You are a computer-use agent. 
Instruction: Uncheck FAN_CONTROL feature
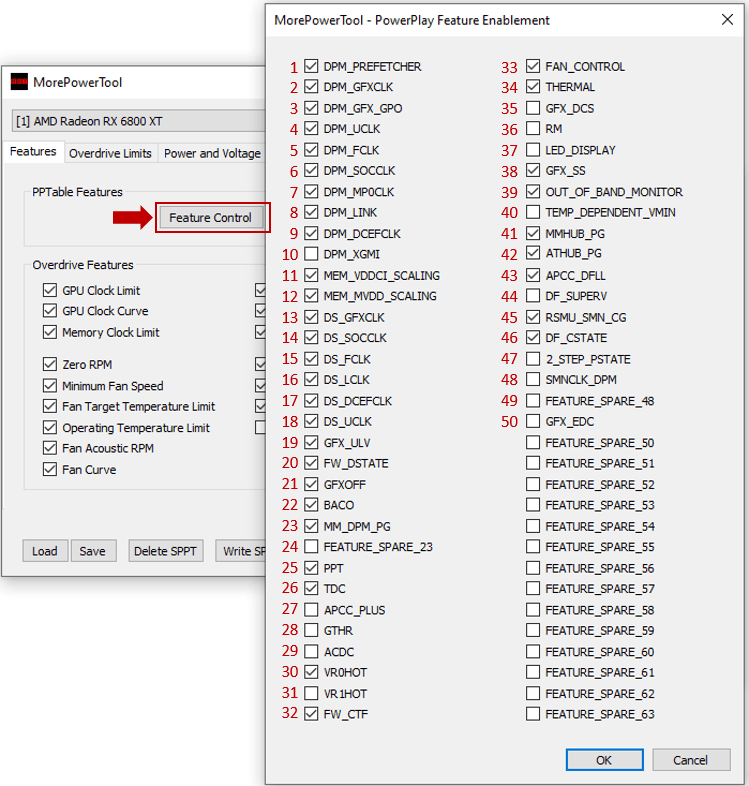pyautogui.click(x=533, y=66)
